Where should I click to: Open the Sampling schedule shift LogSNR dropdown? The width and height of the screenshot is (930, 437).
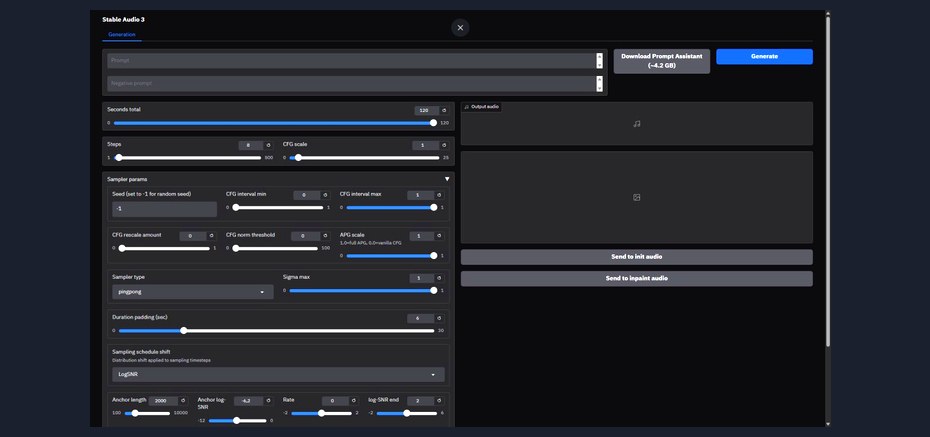click(278, 375)
